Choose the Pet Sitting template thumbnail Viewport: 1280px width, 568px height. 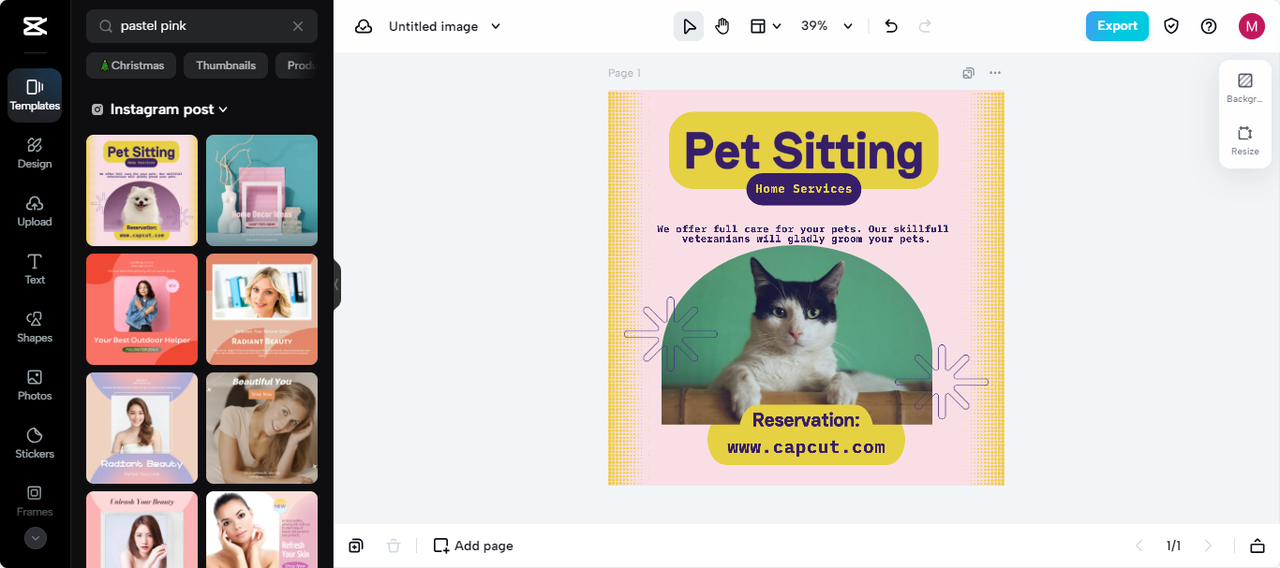[142, 190]
